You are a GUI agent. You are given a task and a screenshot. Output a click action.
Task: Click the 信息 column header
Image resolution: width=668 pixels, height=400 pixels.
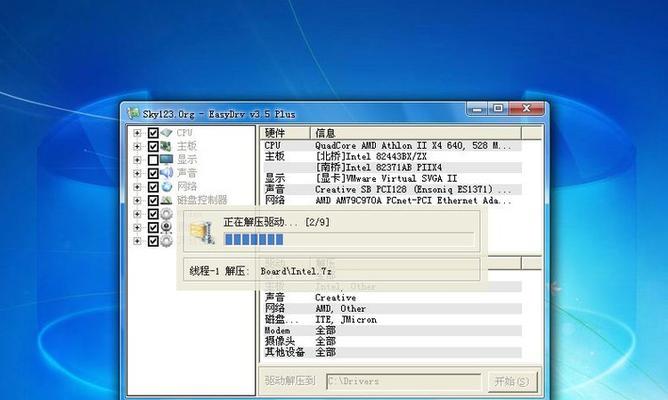[416, 133]
